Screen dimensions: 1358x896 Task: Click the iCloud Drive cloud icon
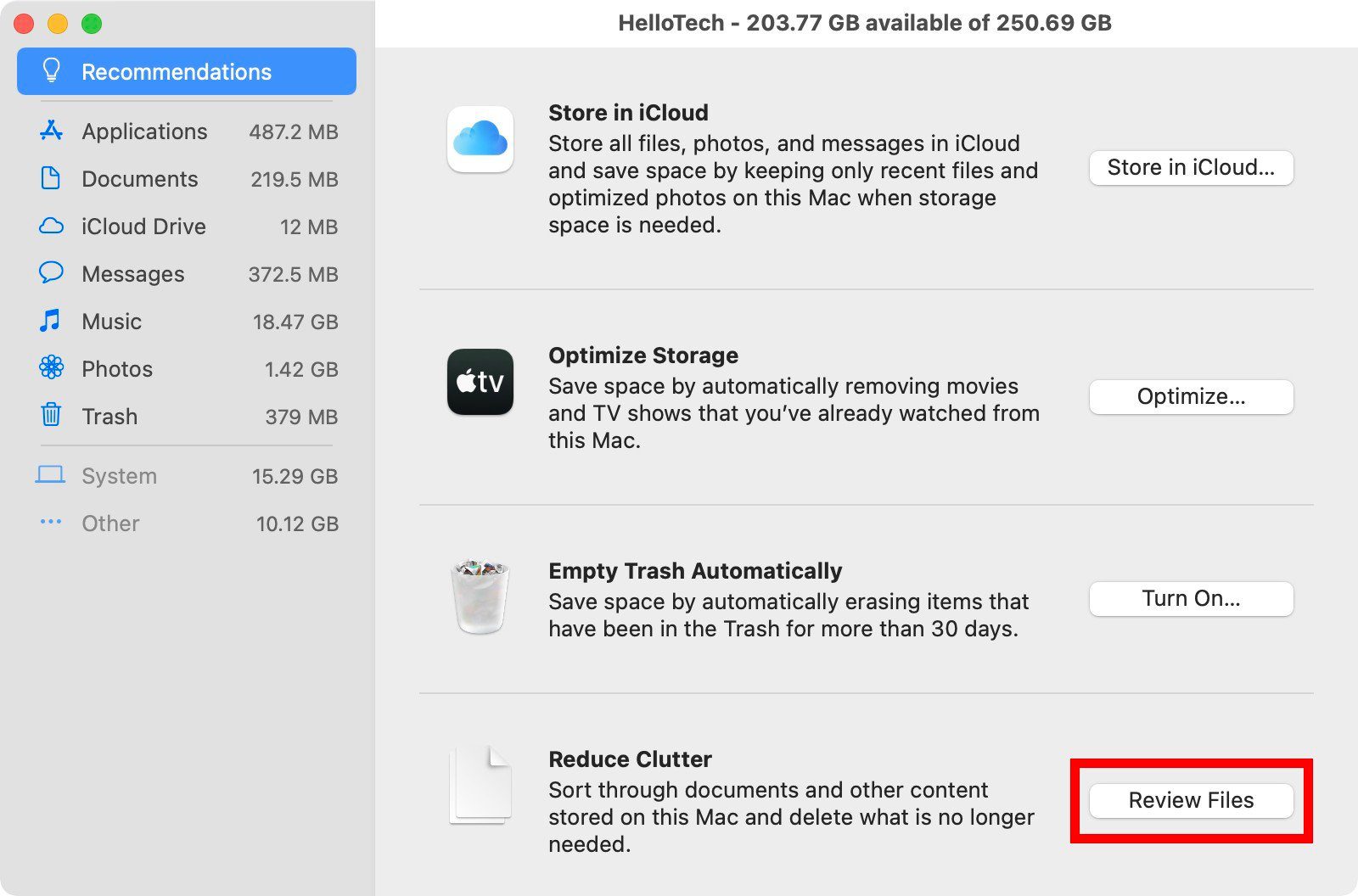coord(51,226)
